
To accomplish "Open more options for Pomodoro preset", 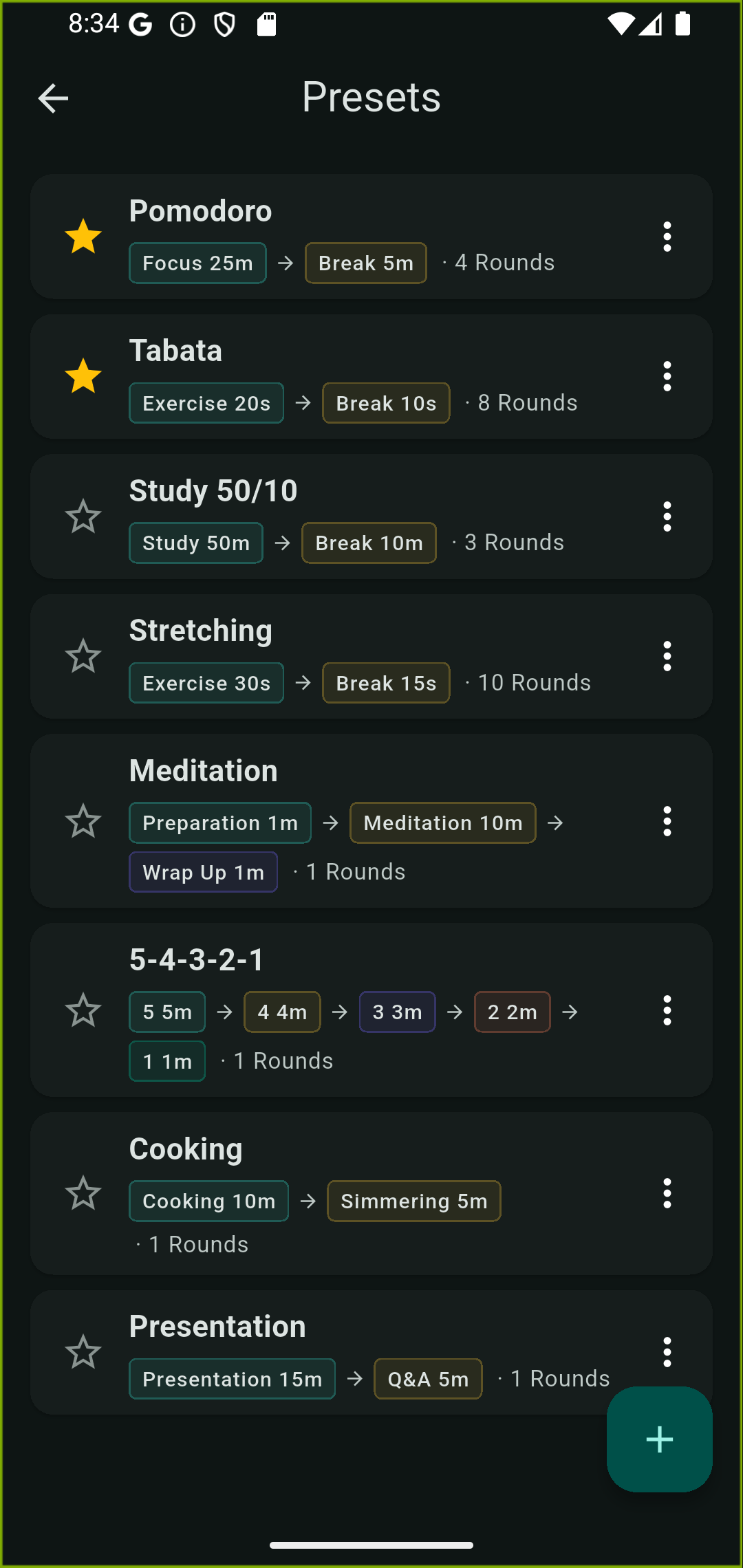I will (x=667, y=237).
